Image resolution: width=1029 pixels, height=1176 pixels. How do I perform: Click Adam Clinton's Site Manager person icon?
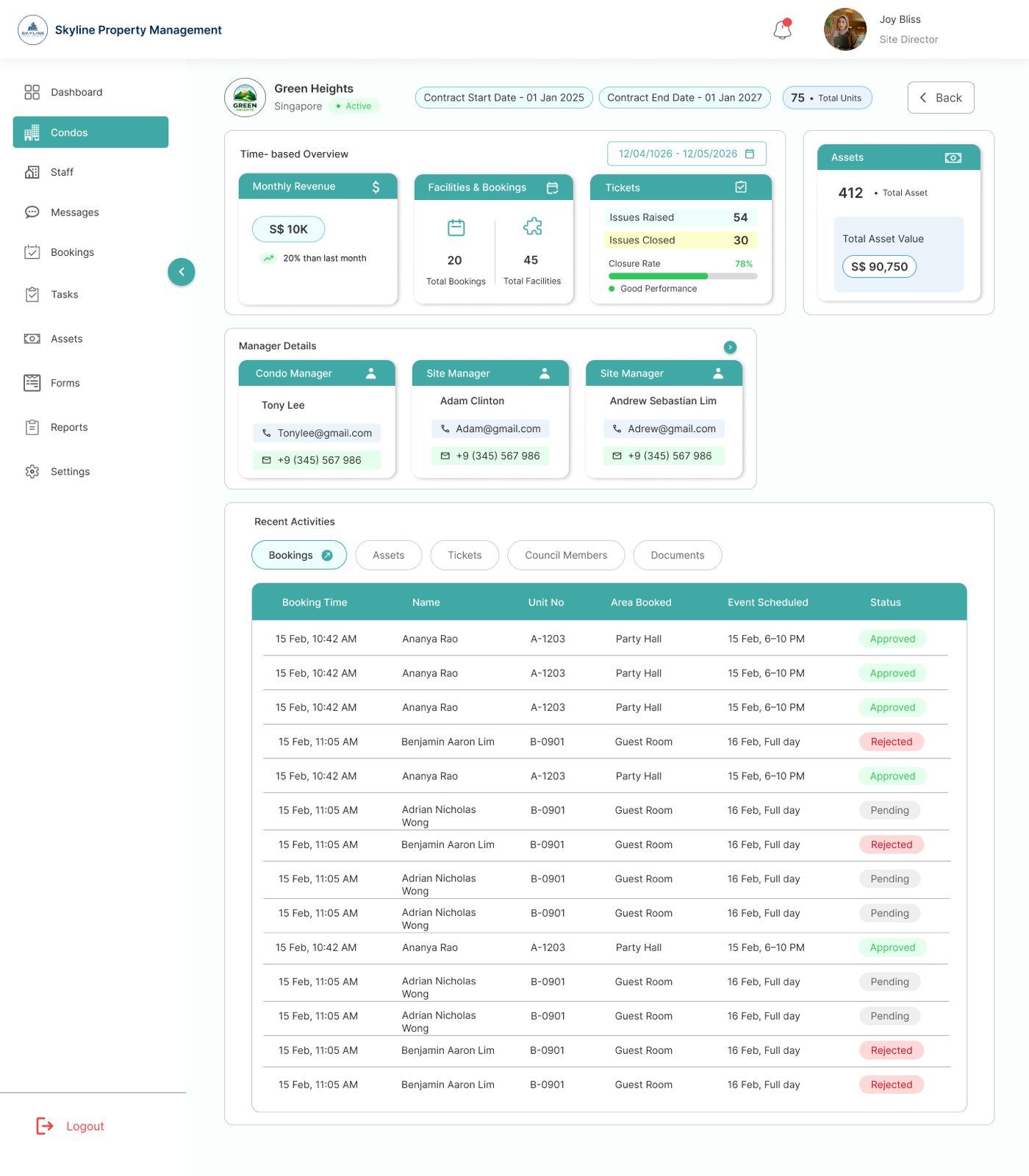click(x=545, y=373)
